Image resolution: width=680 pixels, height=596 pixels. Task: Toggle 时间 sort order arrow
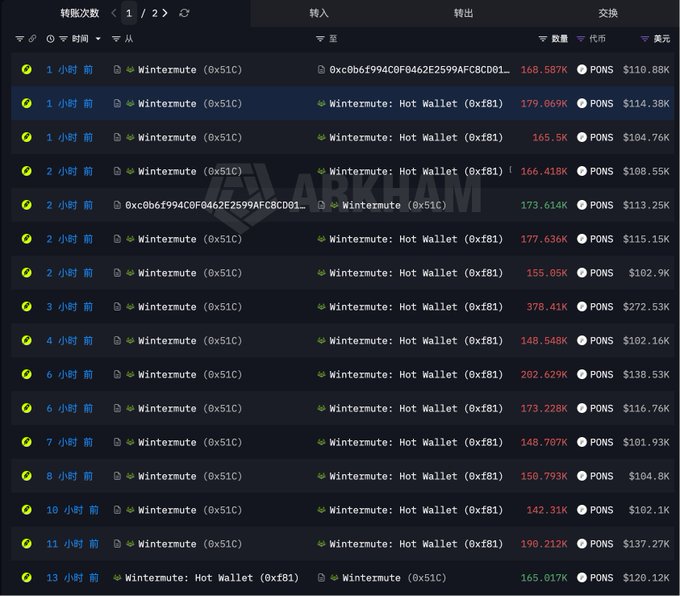pos(98,39)
